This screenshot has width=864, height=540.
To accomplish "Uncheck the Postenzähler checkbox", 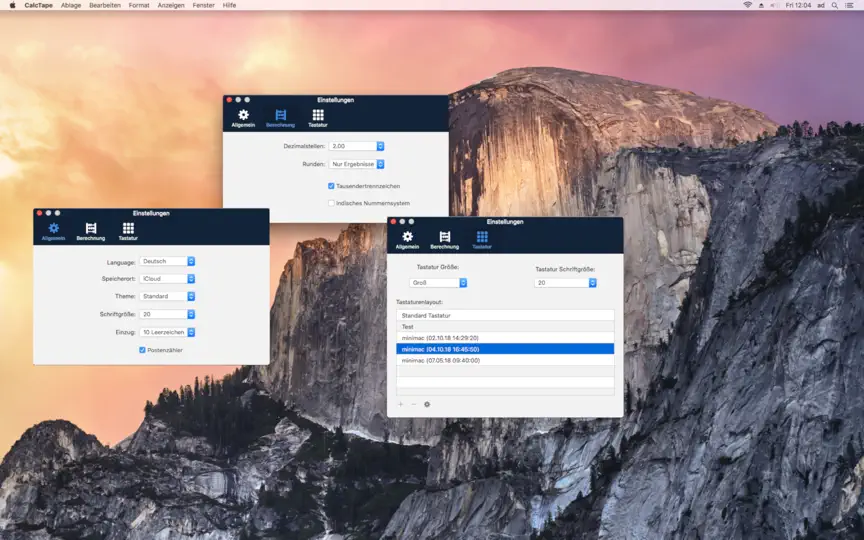I will [x=142, y=350].
